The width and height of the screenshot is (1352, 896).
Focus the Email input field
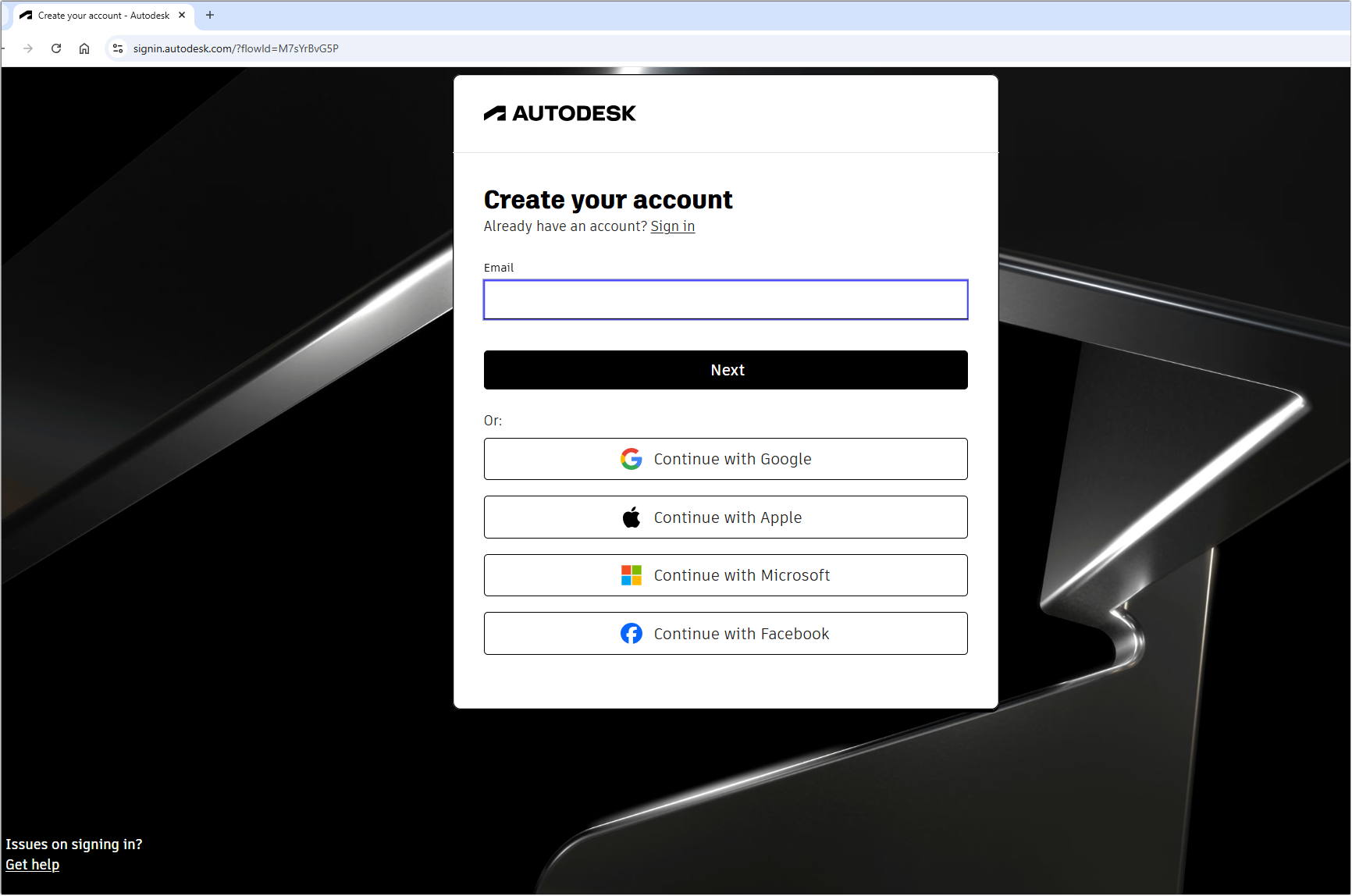coord(726,300)
